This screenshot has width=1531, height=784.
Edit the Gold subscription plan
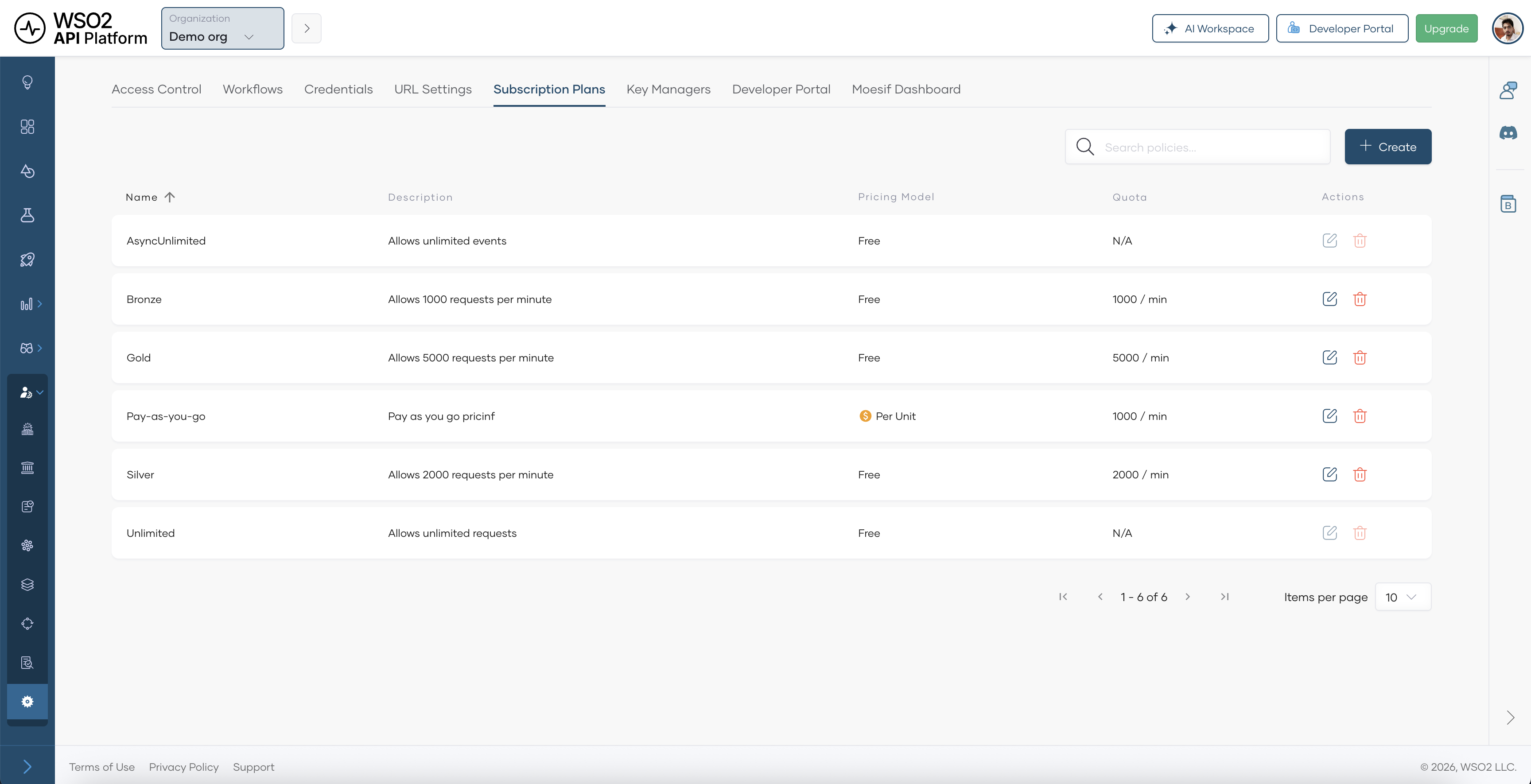point(1330,357)
